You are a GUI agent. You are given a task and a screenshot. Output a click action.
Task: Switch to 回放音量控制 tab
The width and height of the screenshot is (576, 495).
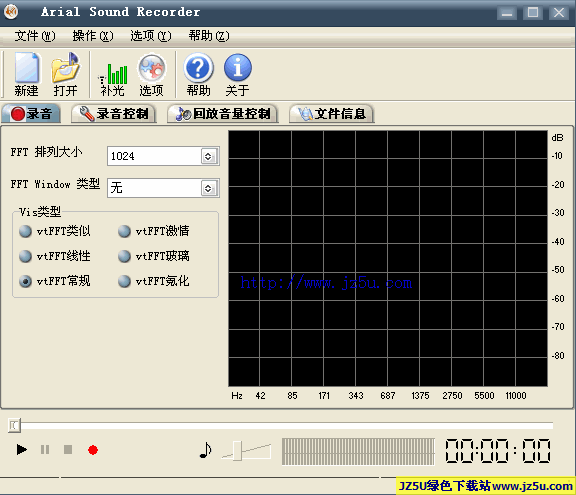(223, 114)
